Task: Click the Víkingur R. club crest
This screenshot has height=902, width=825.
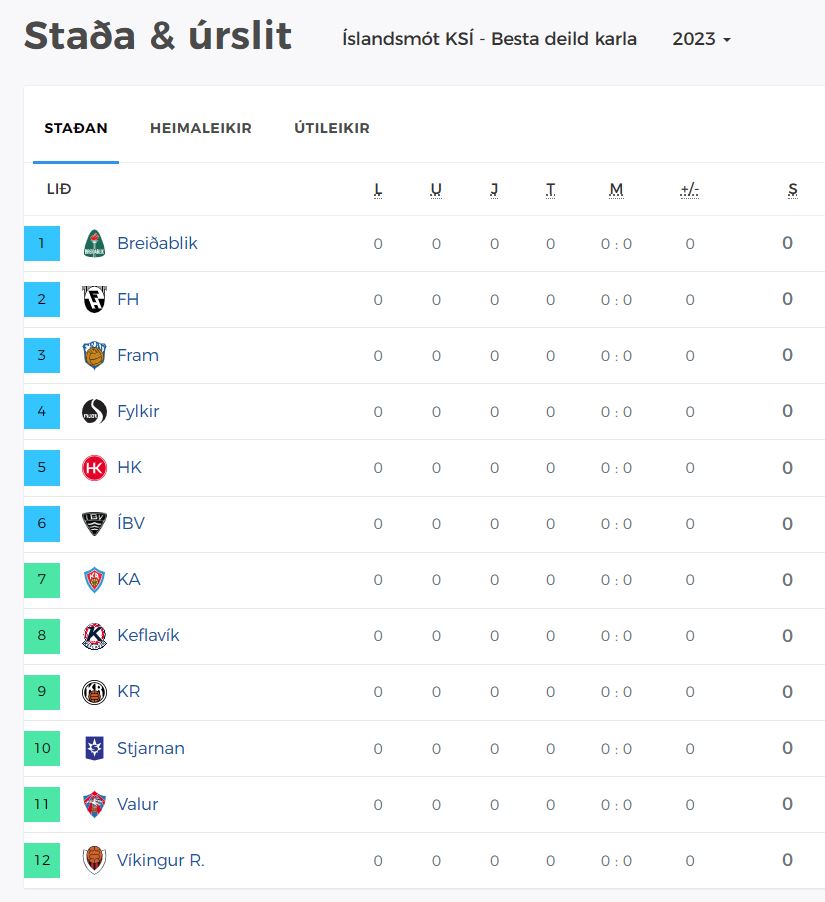Action: [x=94, y=860]
